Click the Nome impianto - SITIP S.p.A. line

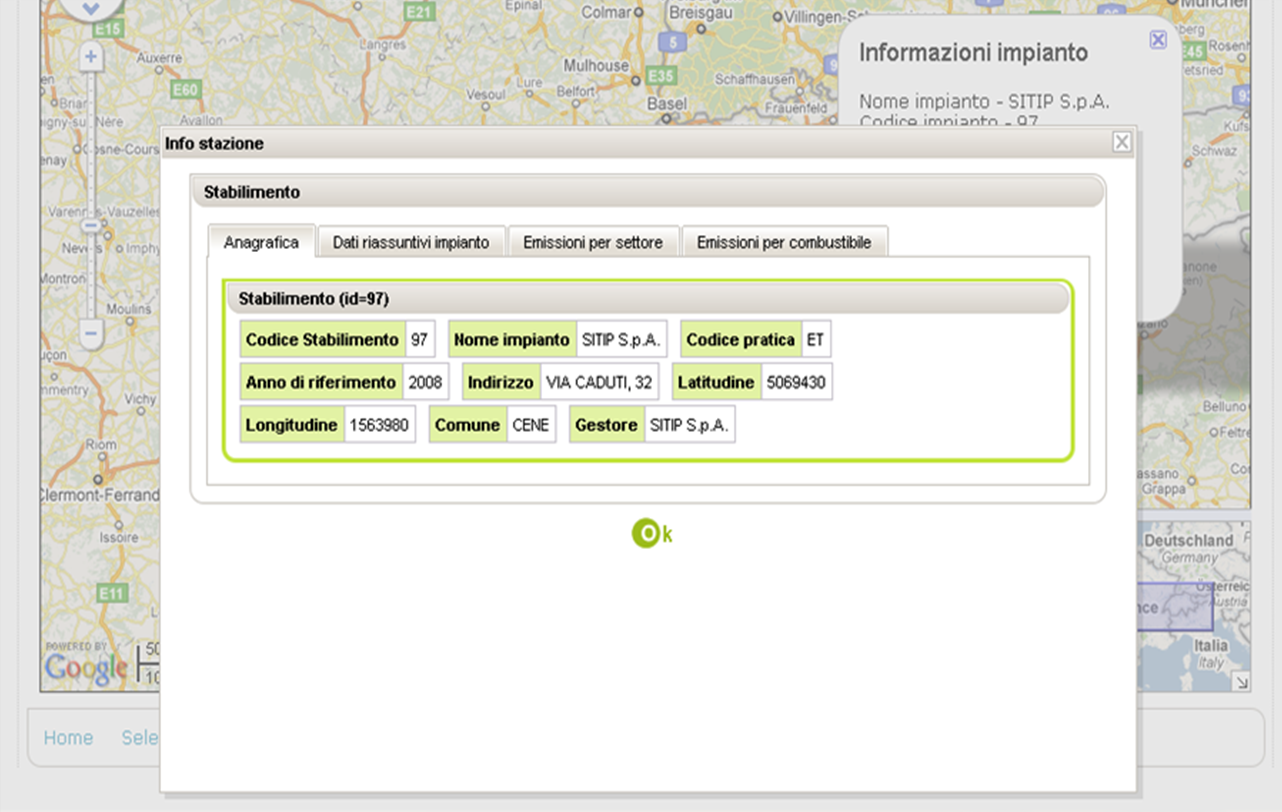tap(984, 102)
